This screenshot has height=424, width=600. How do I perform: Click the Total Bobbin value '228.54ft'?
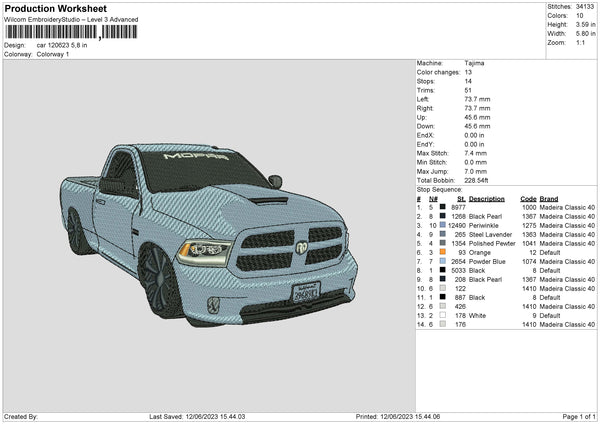pos(476,180)
